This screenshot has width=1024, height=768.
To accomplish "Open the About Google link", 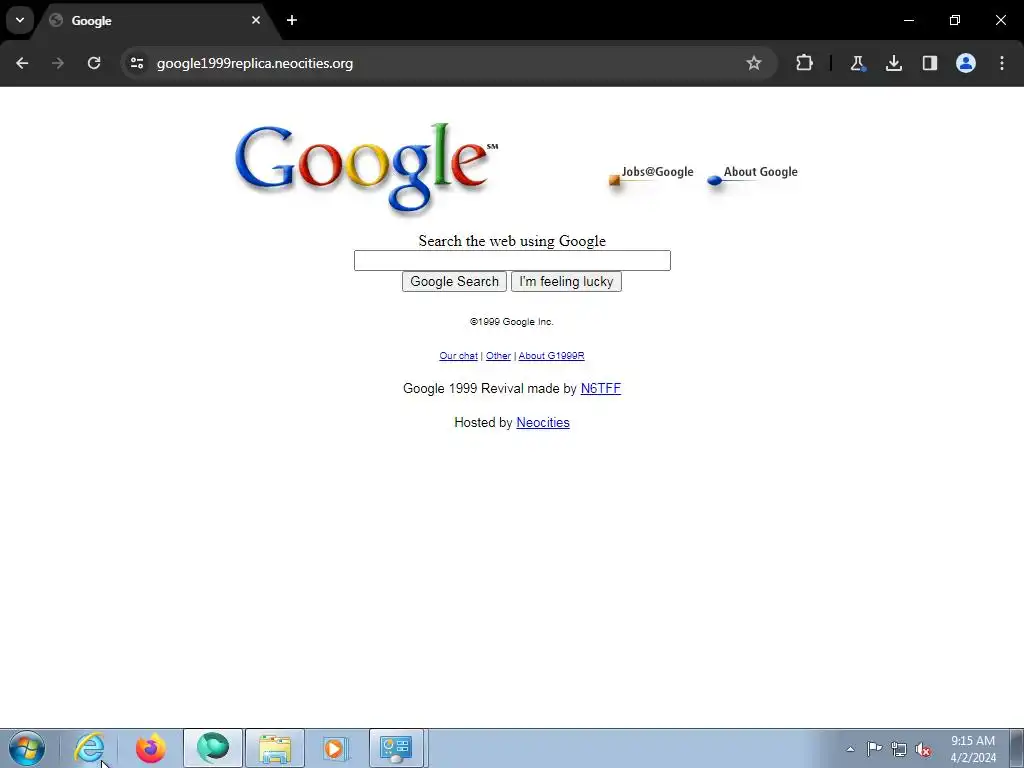I will (x=752, y=174).
